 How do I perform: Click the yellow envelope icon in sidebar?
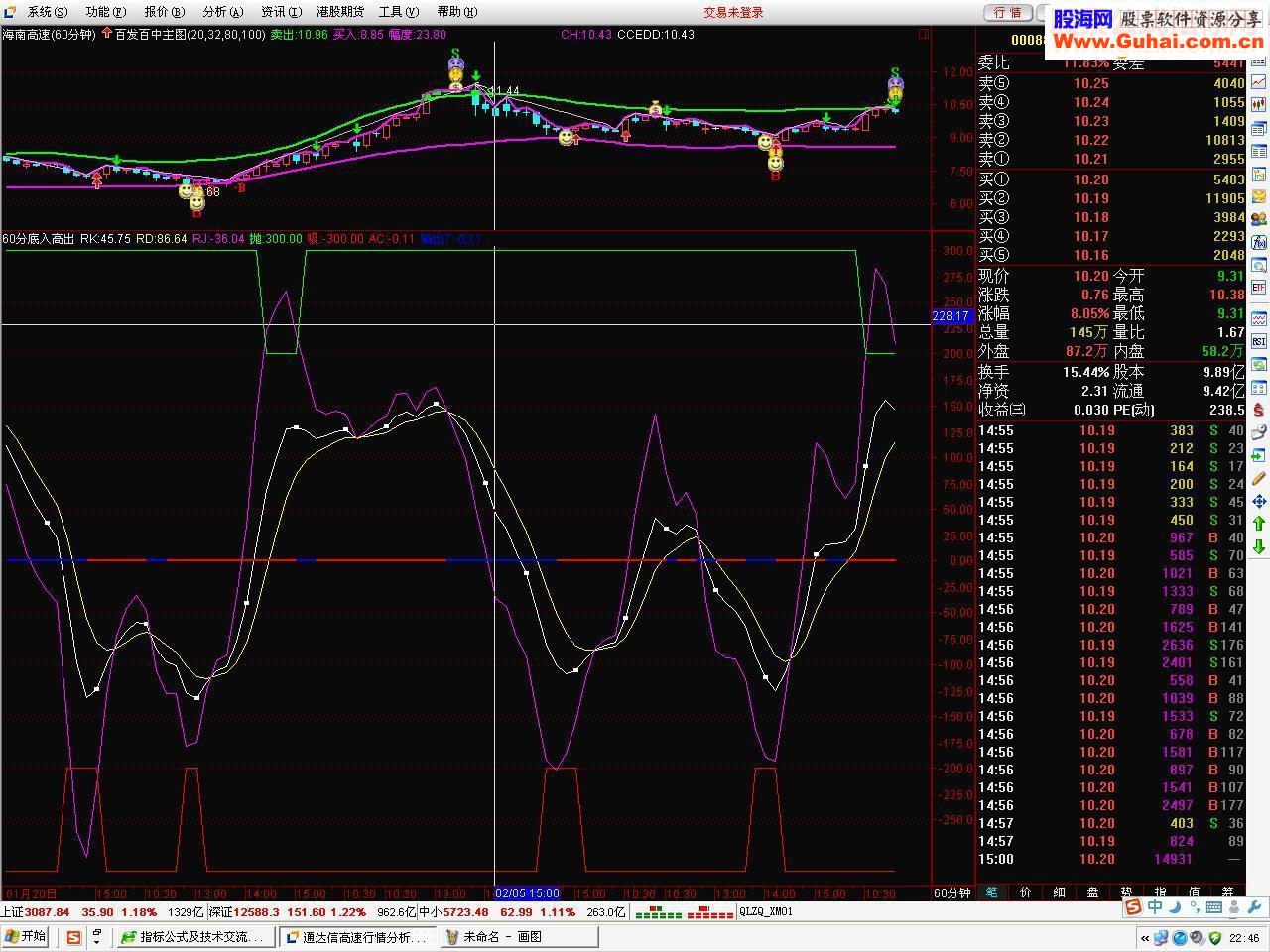pos(1258,196)
